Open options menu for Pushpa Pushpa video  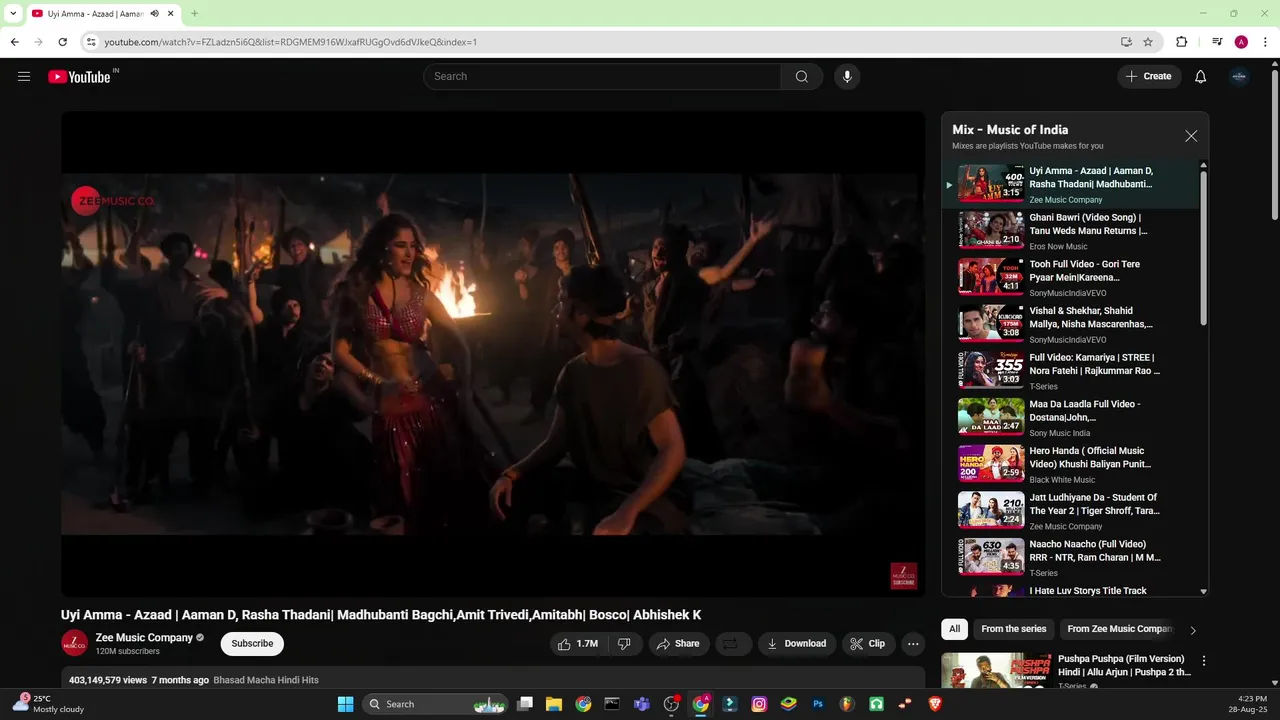(x=1204, y=661)
